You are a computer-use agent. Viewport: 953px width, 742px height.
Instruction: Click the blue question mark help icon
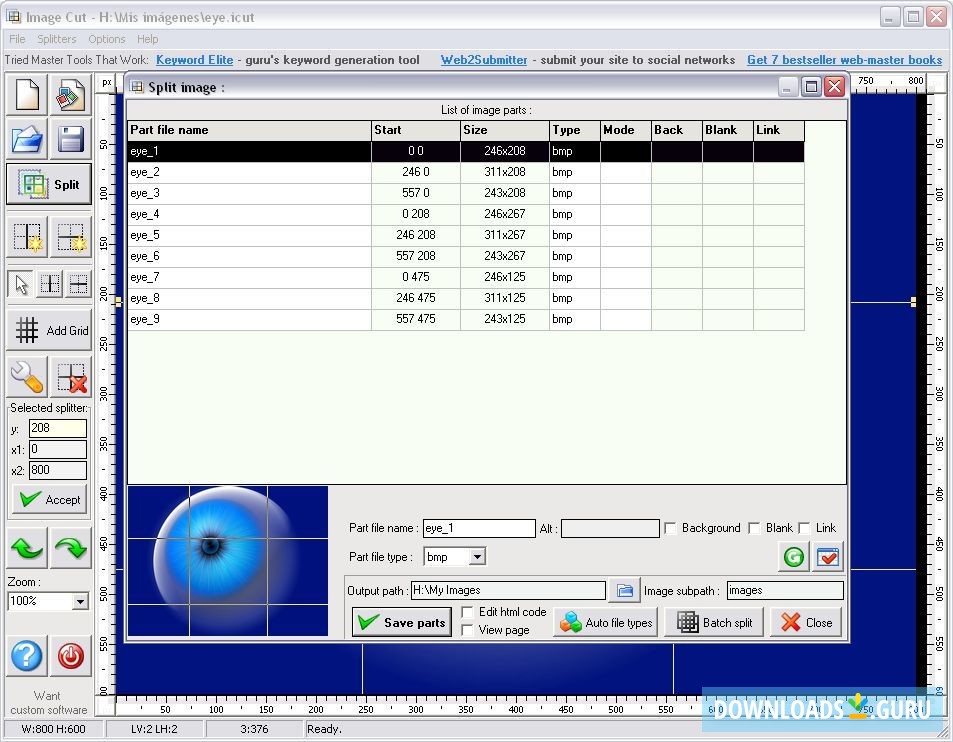tap(27, 656)
